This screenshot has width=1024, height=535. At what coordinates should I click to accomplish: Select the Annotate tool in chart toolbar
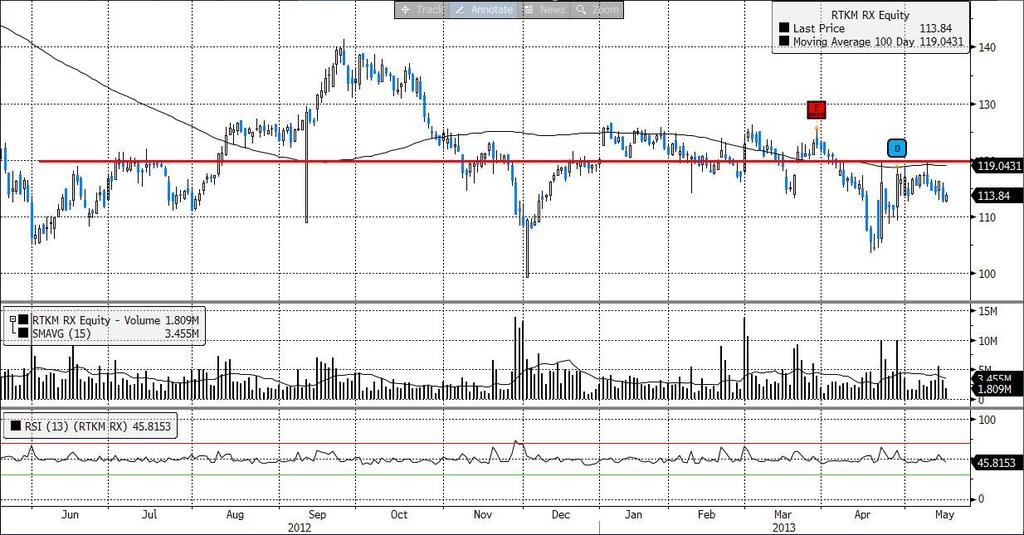[484, 10]
